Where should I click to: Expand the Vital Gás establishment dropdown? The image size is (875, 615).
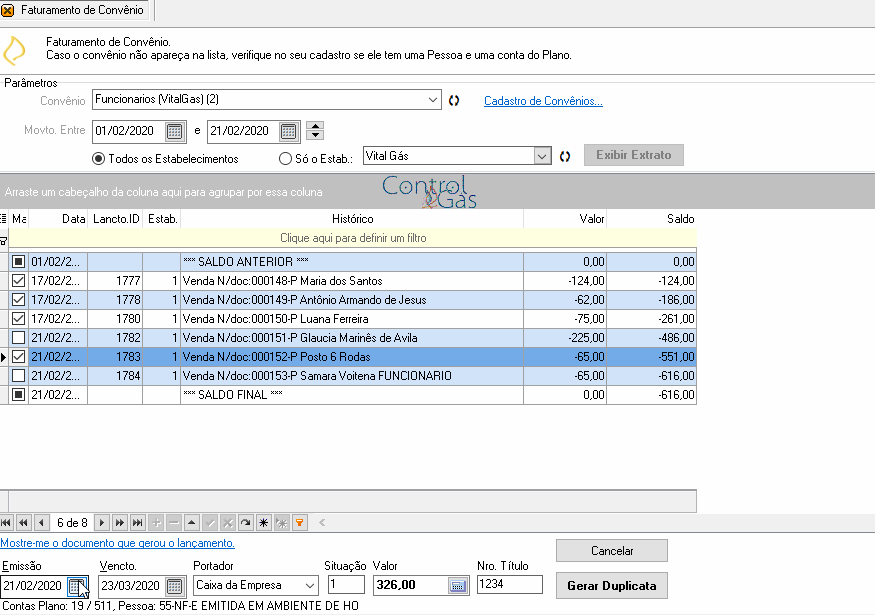[541, 156]
